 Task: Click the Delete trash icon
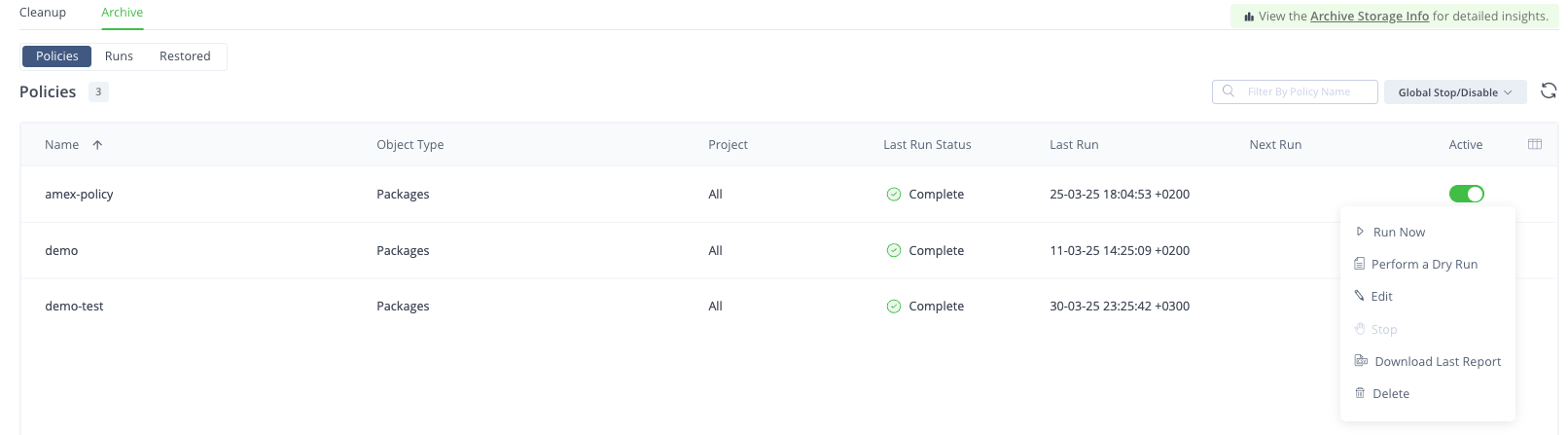click(1360, 393)
